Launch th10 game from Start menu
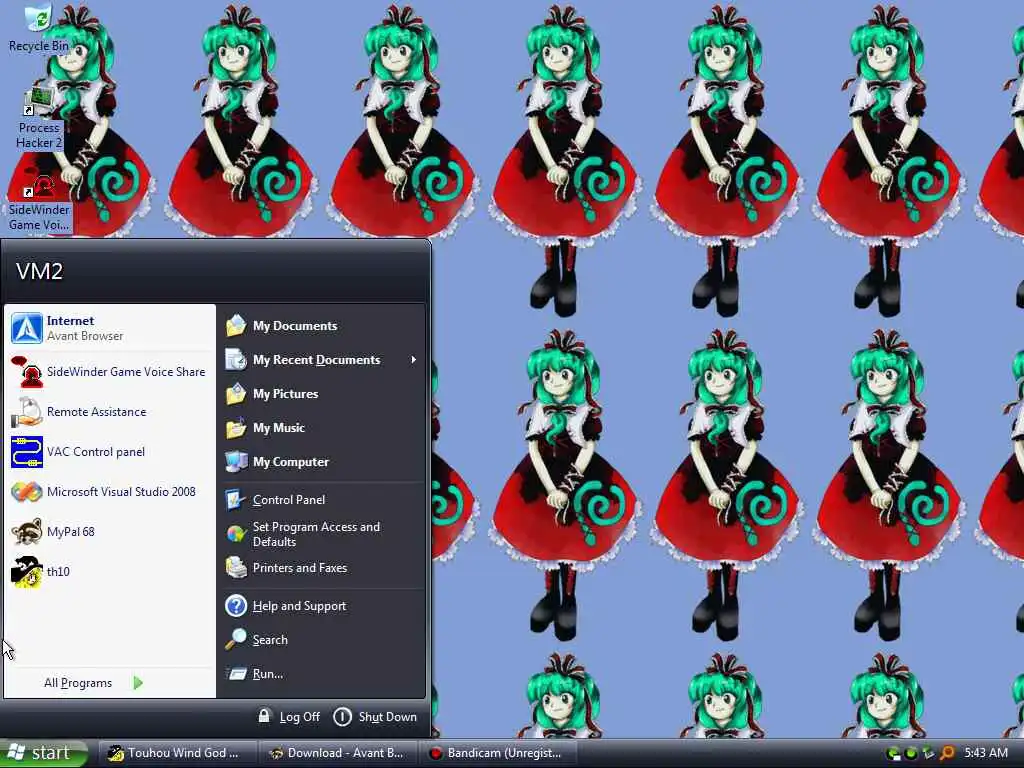Viewport: 1024px width, 768px height. point(110,571)
